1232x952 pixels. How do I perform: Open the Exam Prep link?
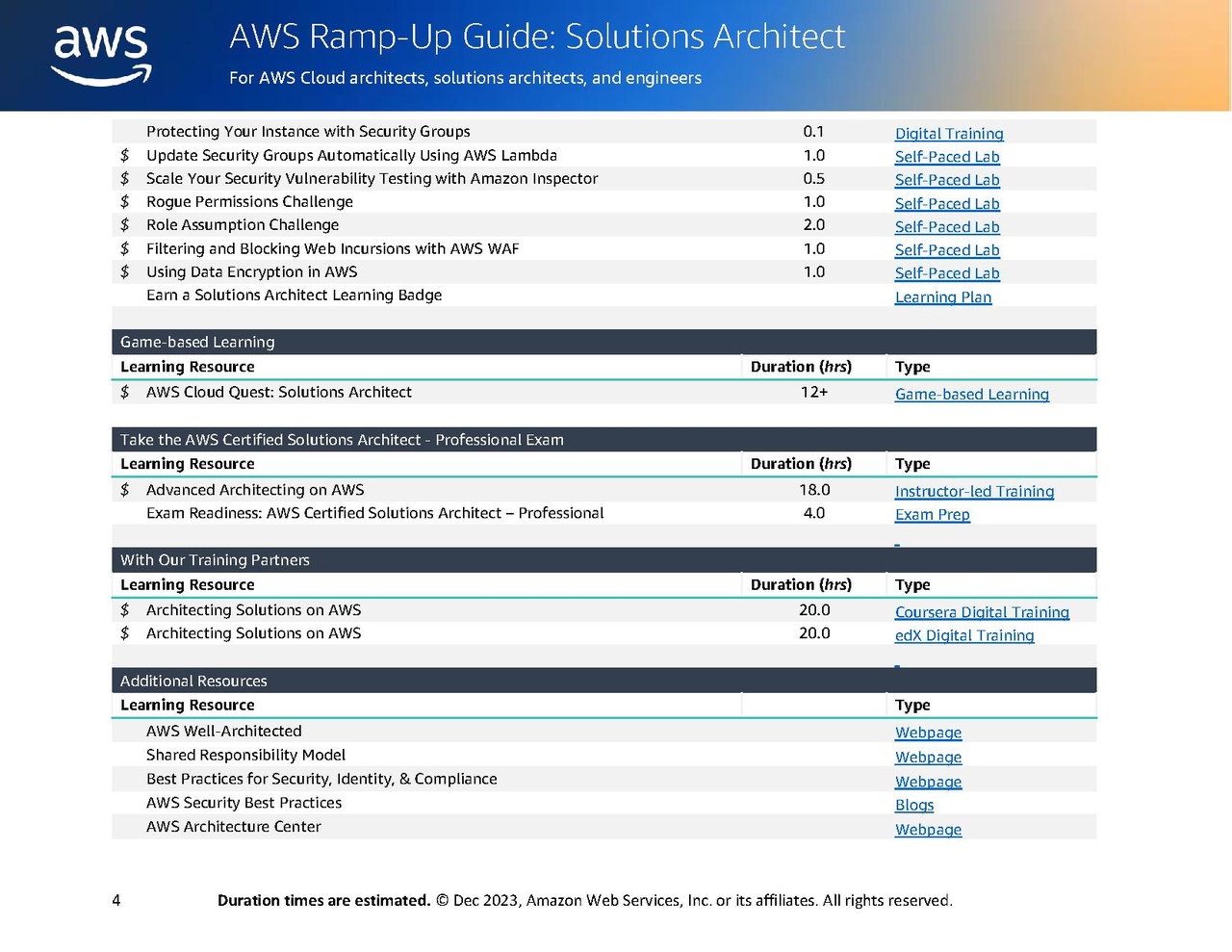933,515
